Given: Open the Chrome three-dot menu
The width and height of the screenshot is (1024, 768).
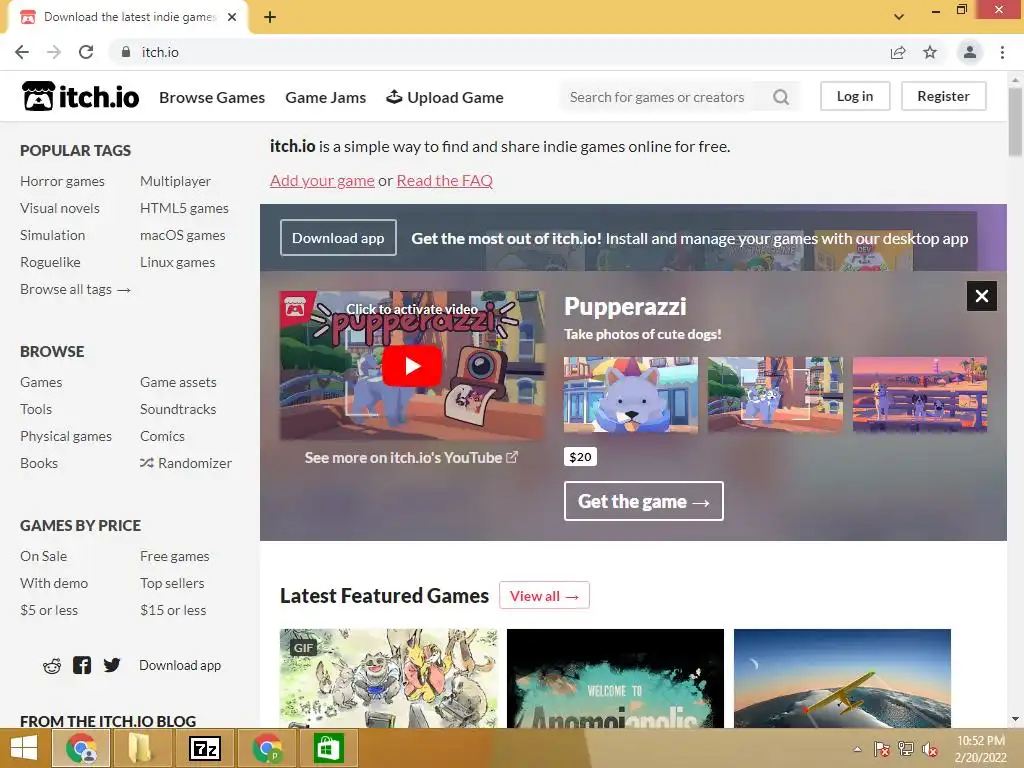Looking at the screenshot, I should [1002, 52].
